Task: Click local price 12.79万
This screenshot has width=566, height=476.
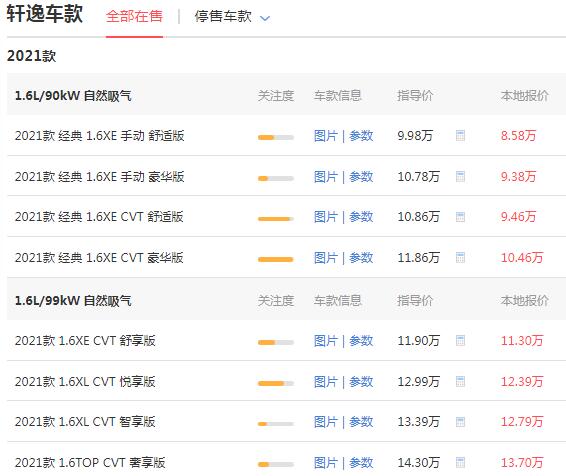Action: click(x=522, y=422)
